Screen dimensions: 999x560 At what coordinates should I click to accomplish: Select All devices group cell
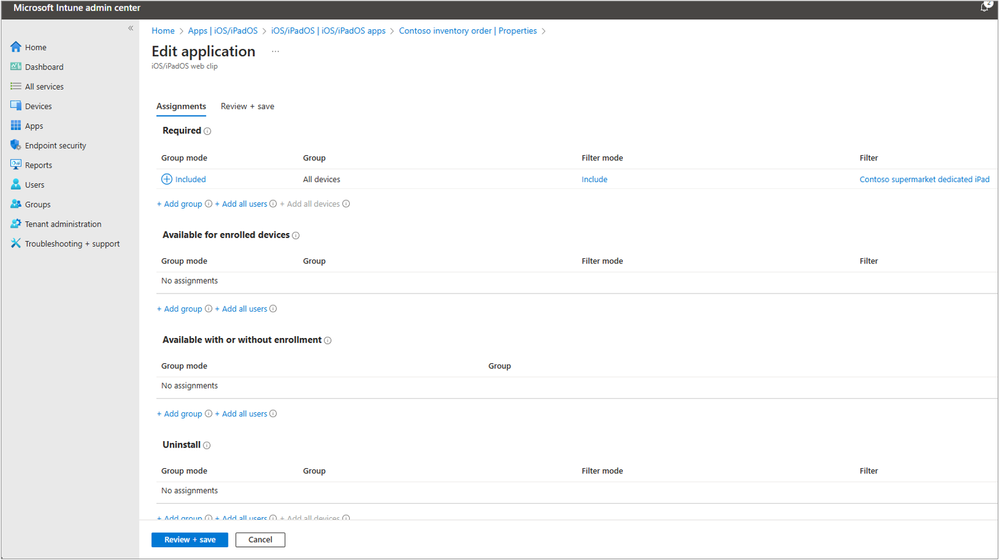[x=322, y=180]
